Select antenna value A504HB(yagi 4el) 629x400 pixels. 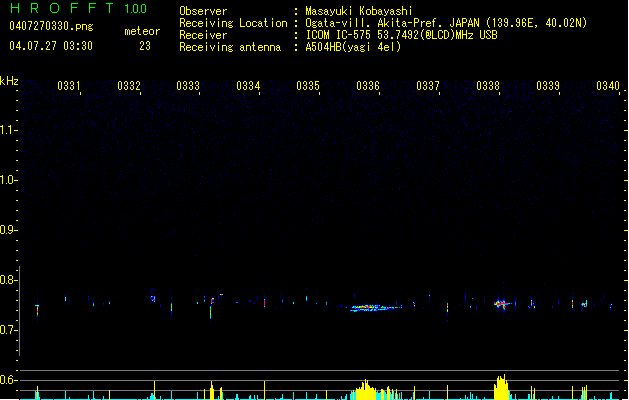[353, 47]
